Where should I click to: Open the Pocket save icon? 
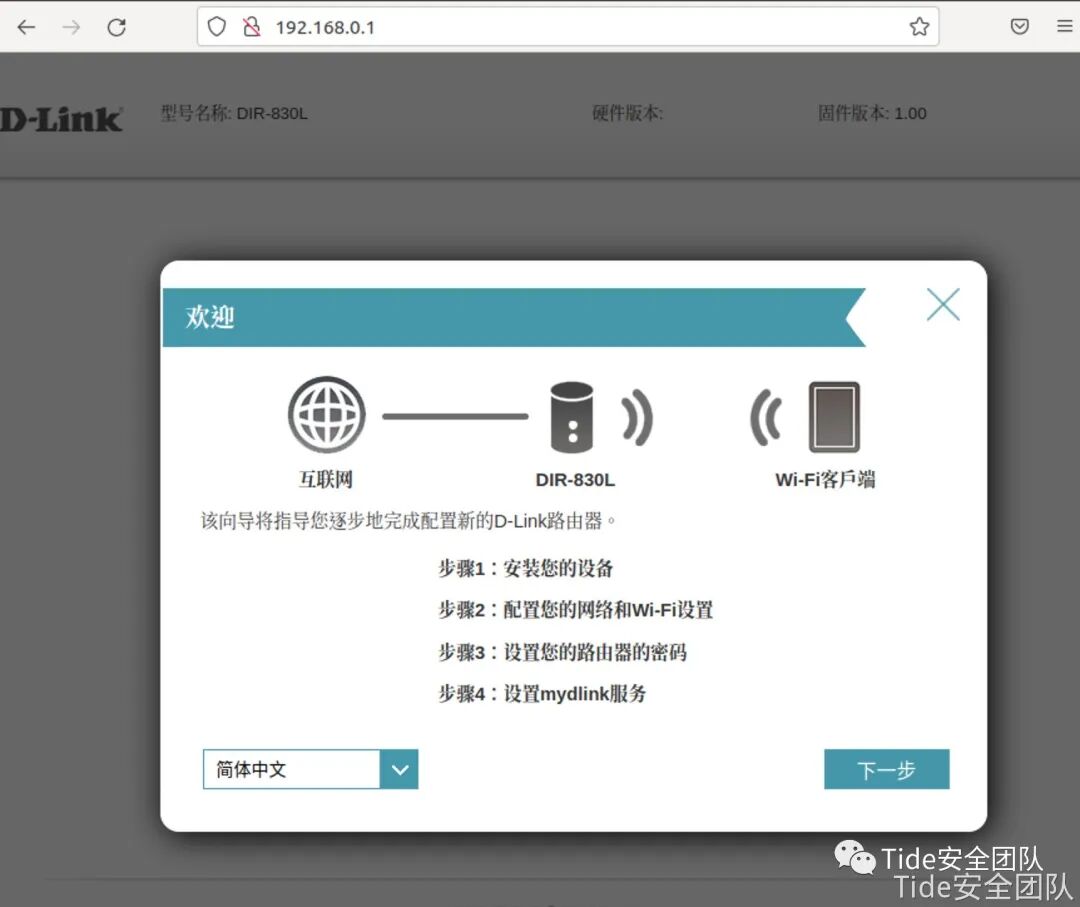[x=1019, y=26]
